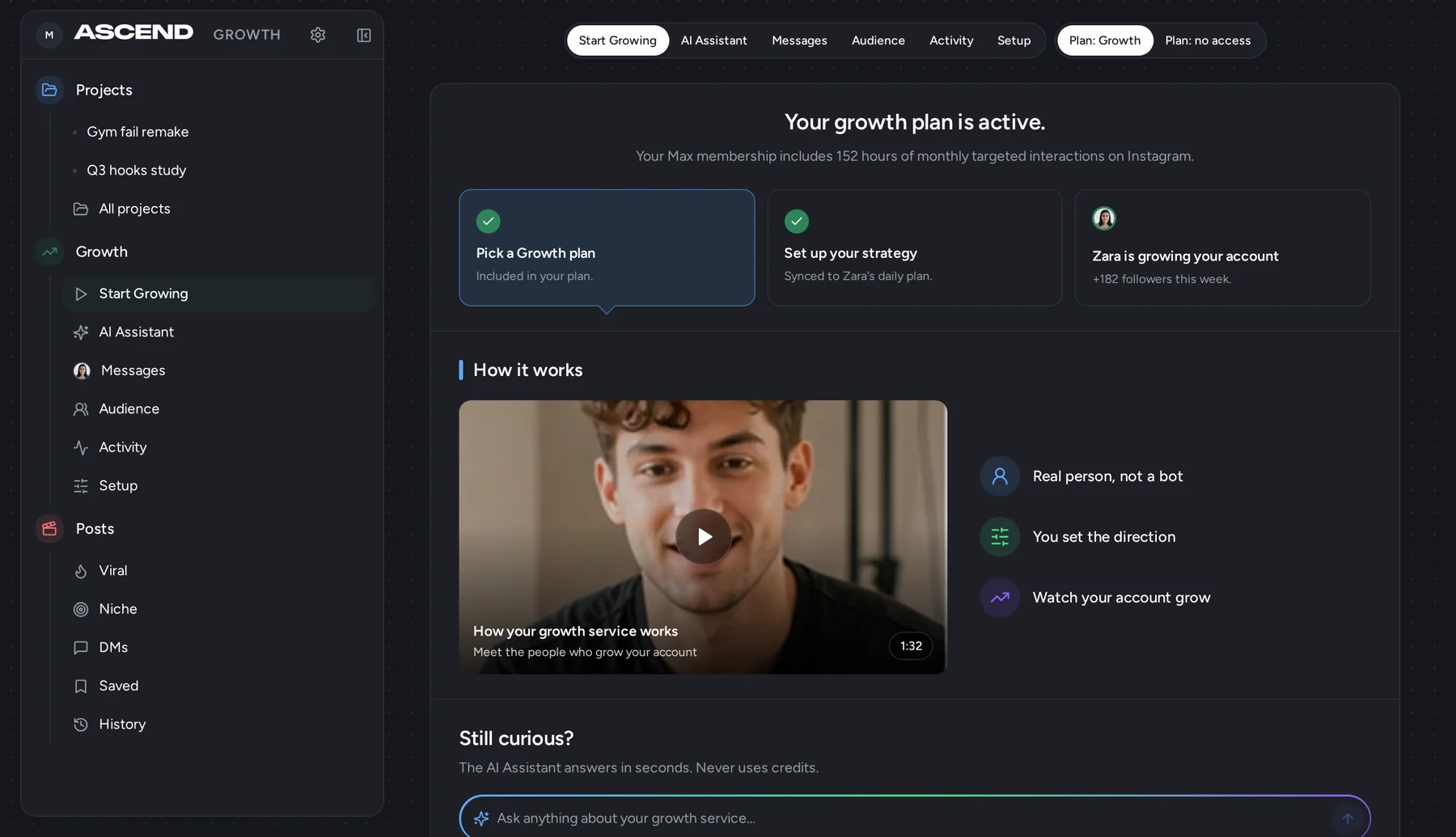Screen dimensions: 1456x837
Task: Click the DMs chat bubble icon
Action: point(81,648)
